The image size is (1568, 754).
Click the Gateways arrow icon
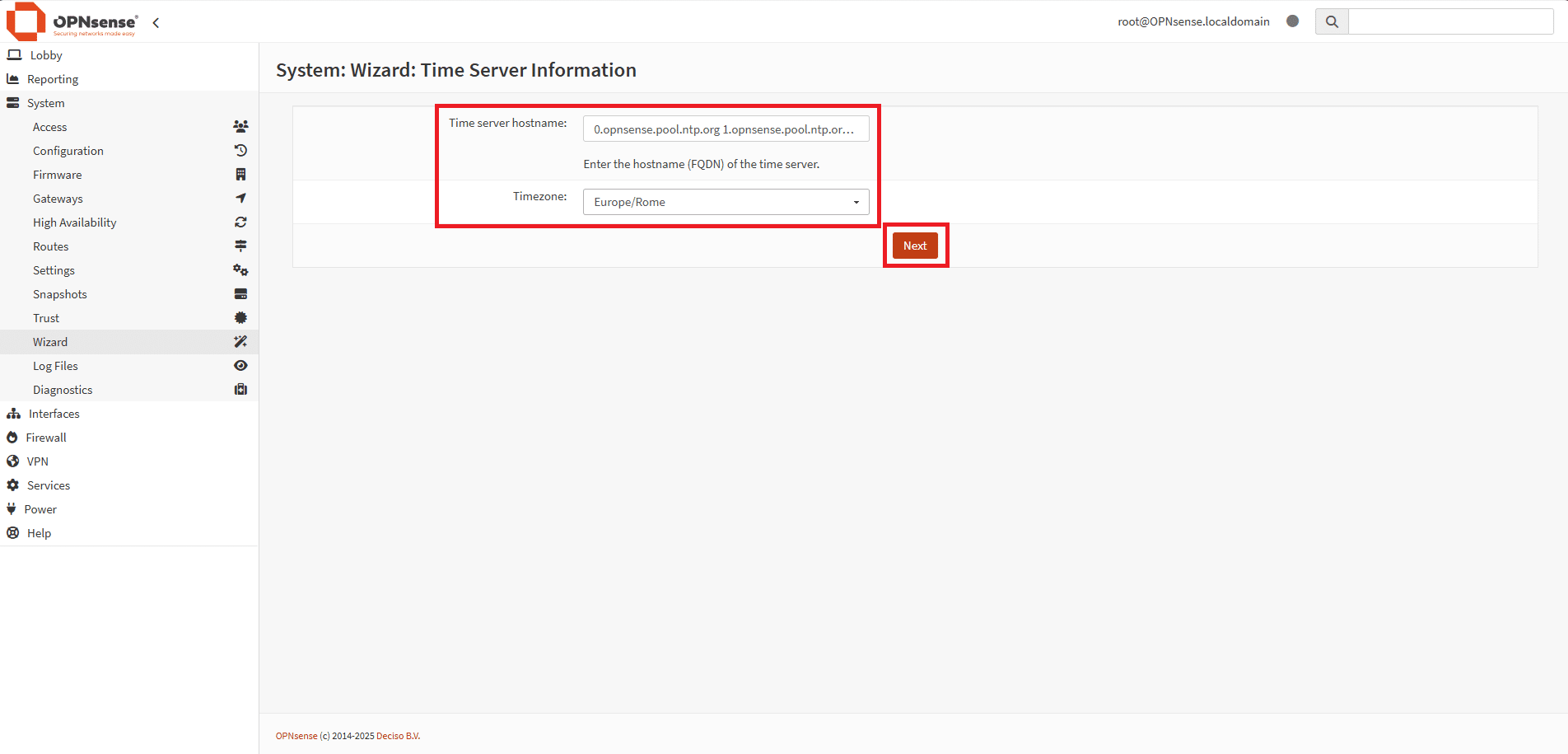click(240, 199)
